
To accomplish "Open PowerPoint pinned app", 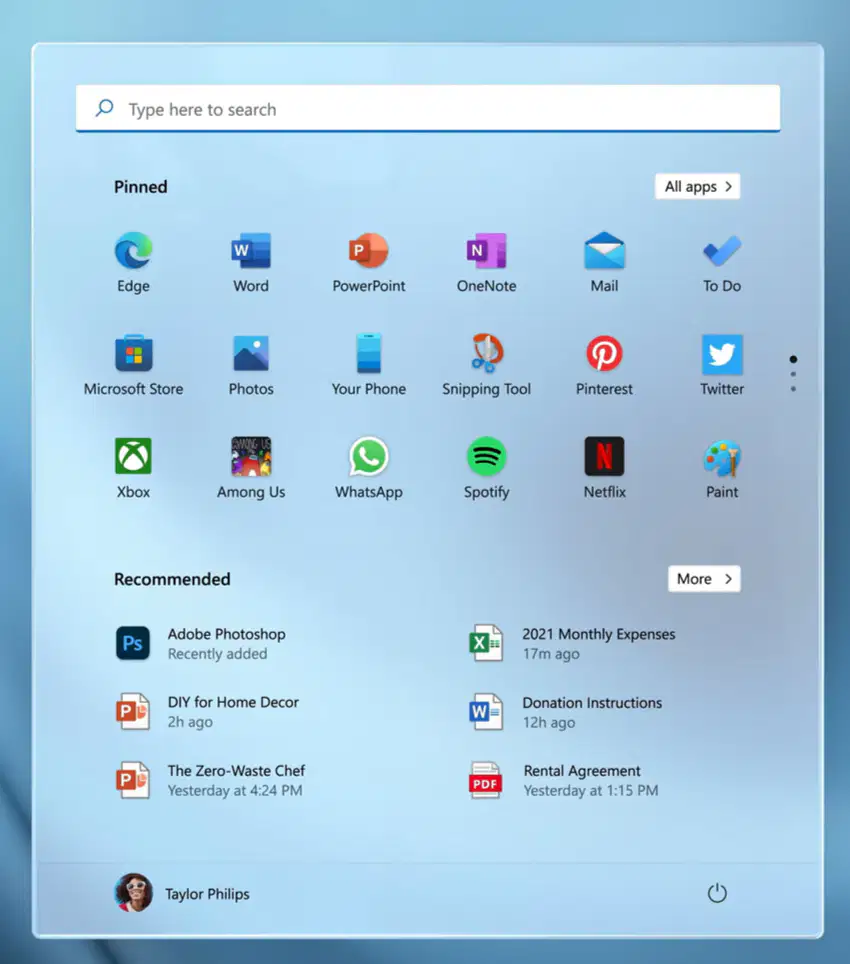I will 369,263.
